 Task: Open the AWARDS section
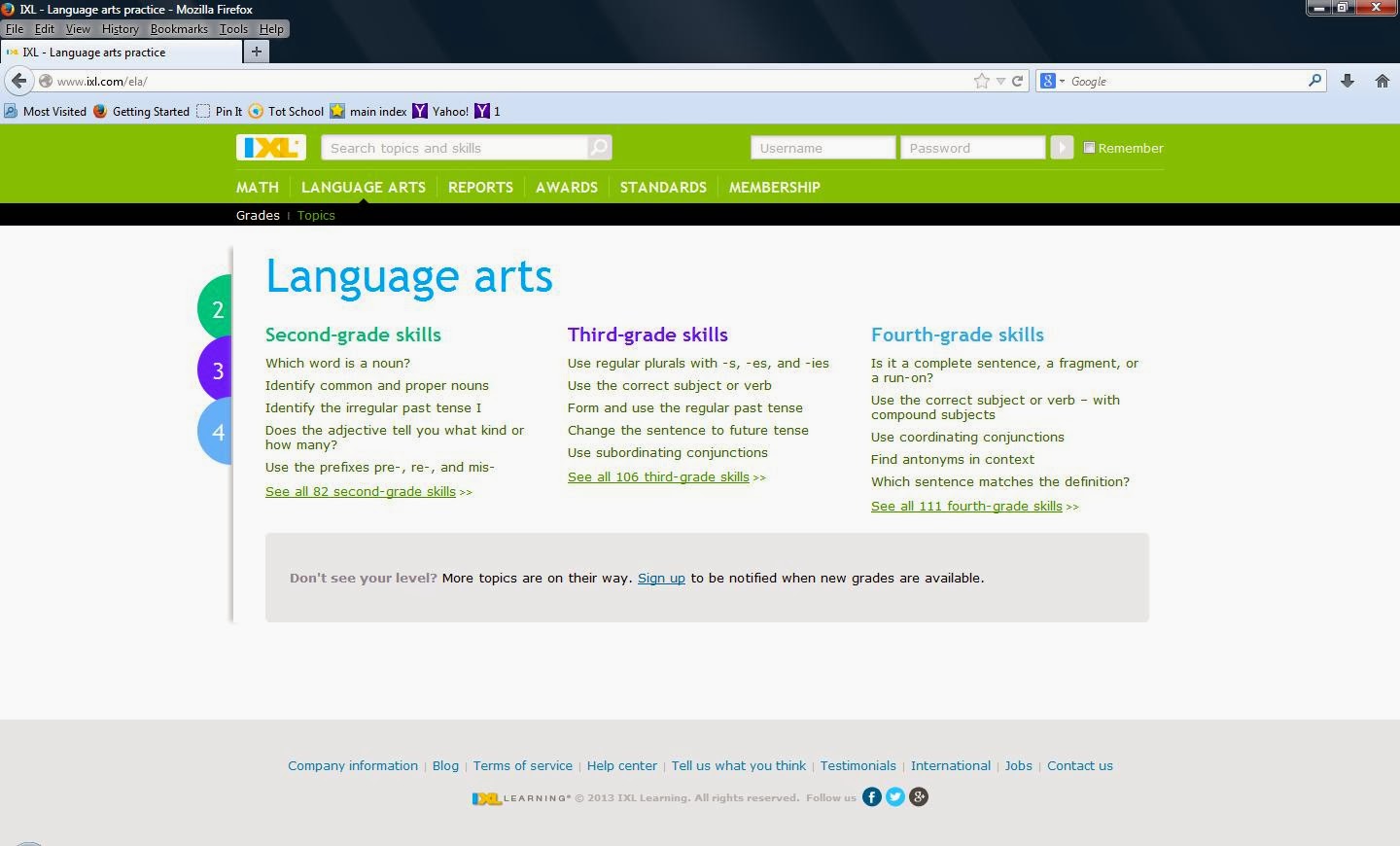click(x=567, y=187)
